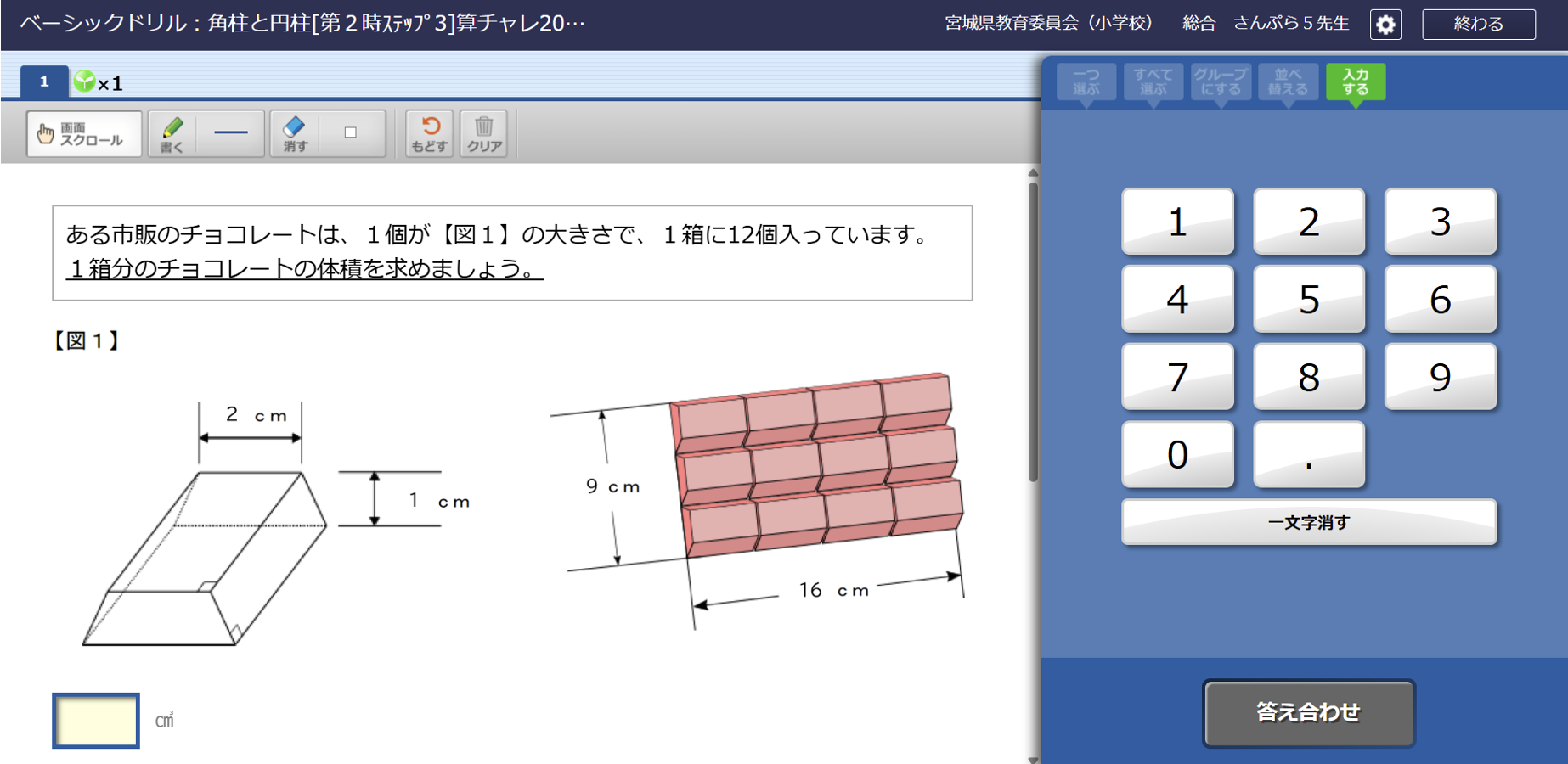Choose the pen line thickness option

[231, 133]
